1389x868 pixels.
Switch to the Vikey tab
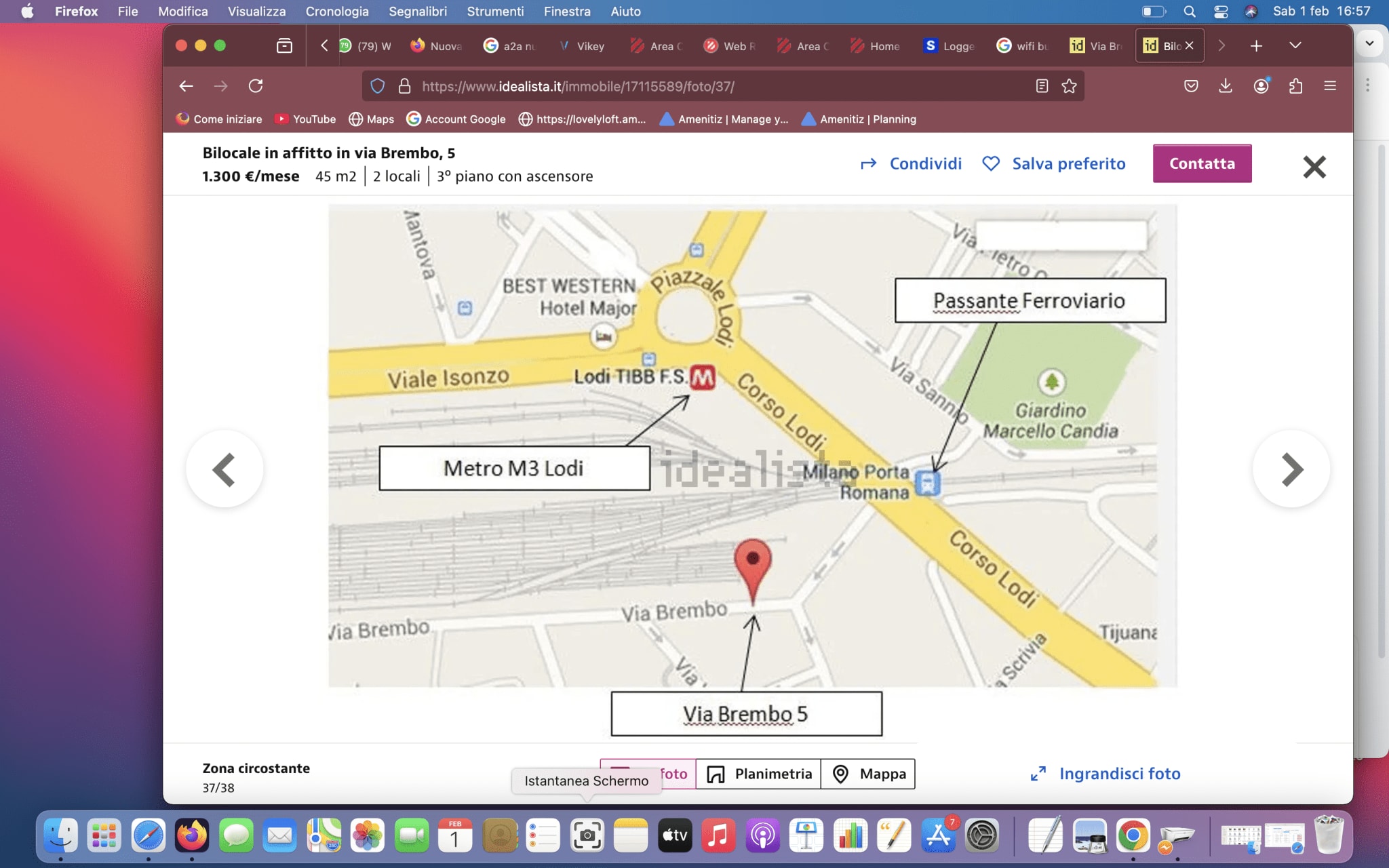[581, 46]
